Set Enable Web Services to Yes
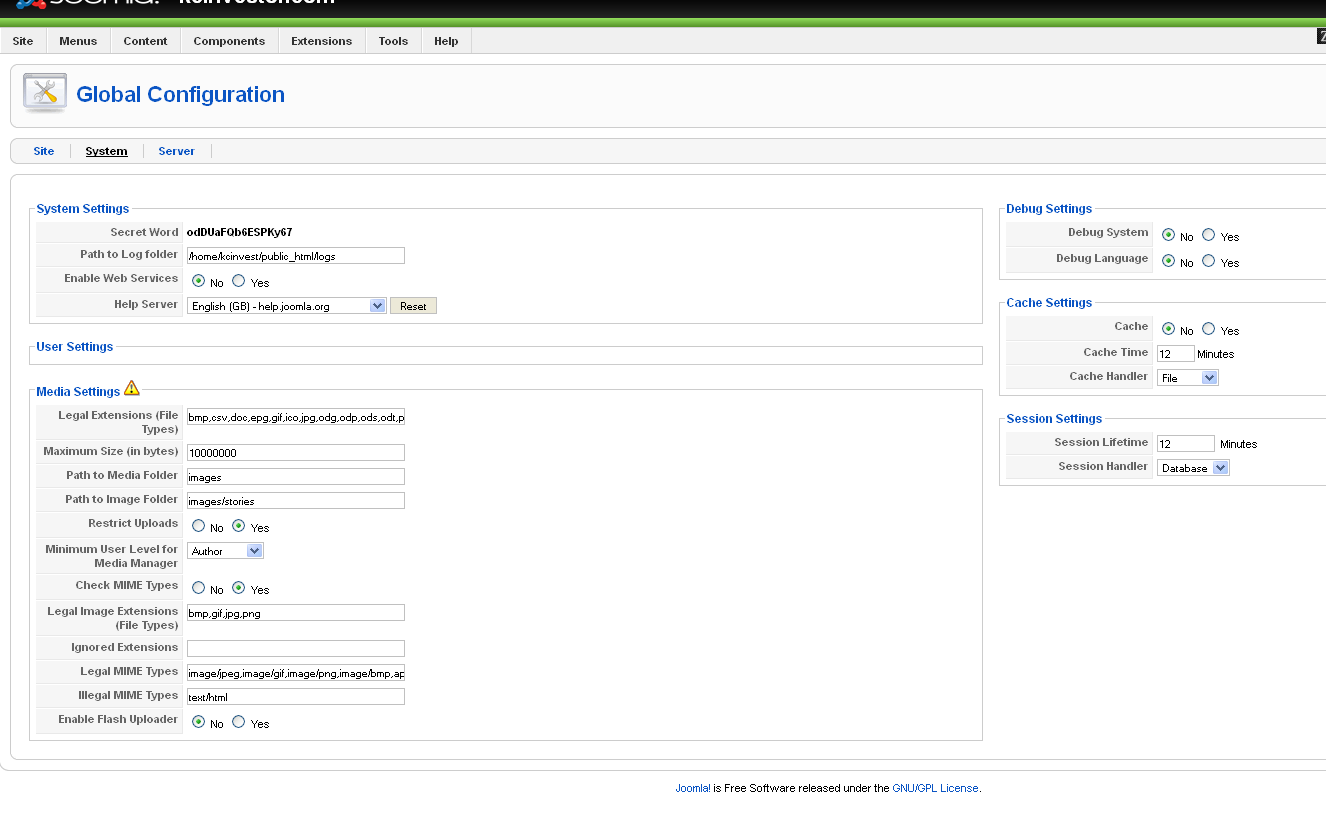The height and width of the screenshot is (828, 1326). coord(239,281)
